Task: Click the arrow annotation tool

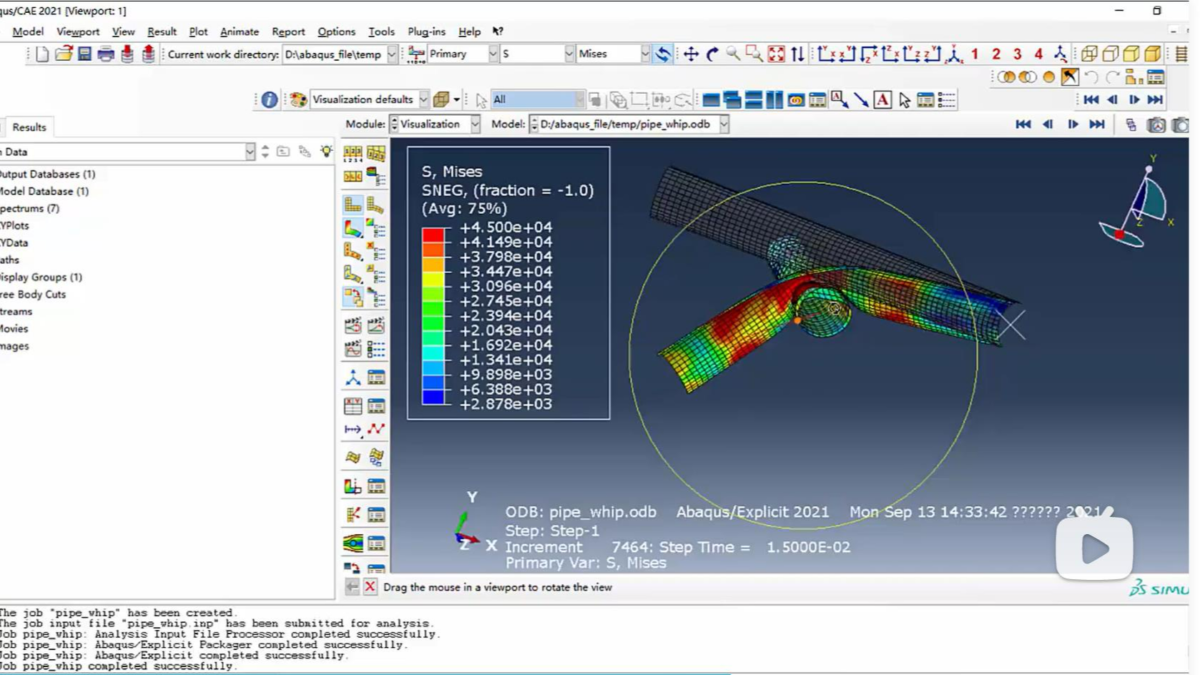Action: 861,99
